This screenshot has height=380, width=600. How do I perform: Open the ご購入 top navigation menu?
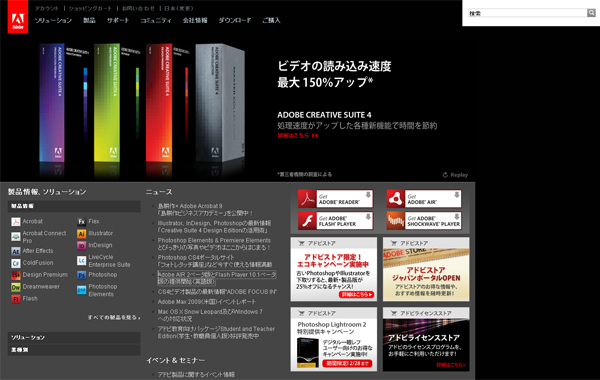[x=271, y=20]
